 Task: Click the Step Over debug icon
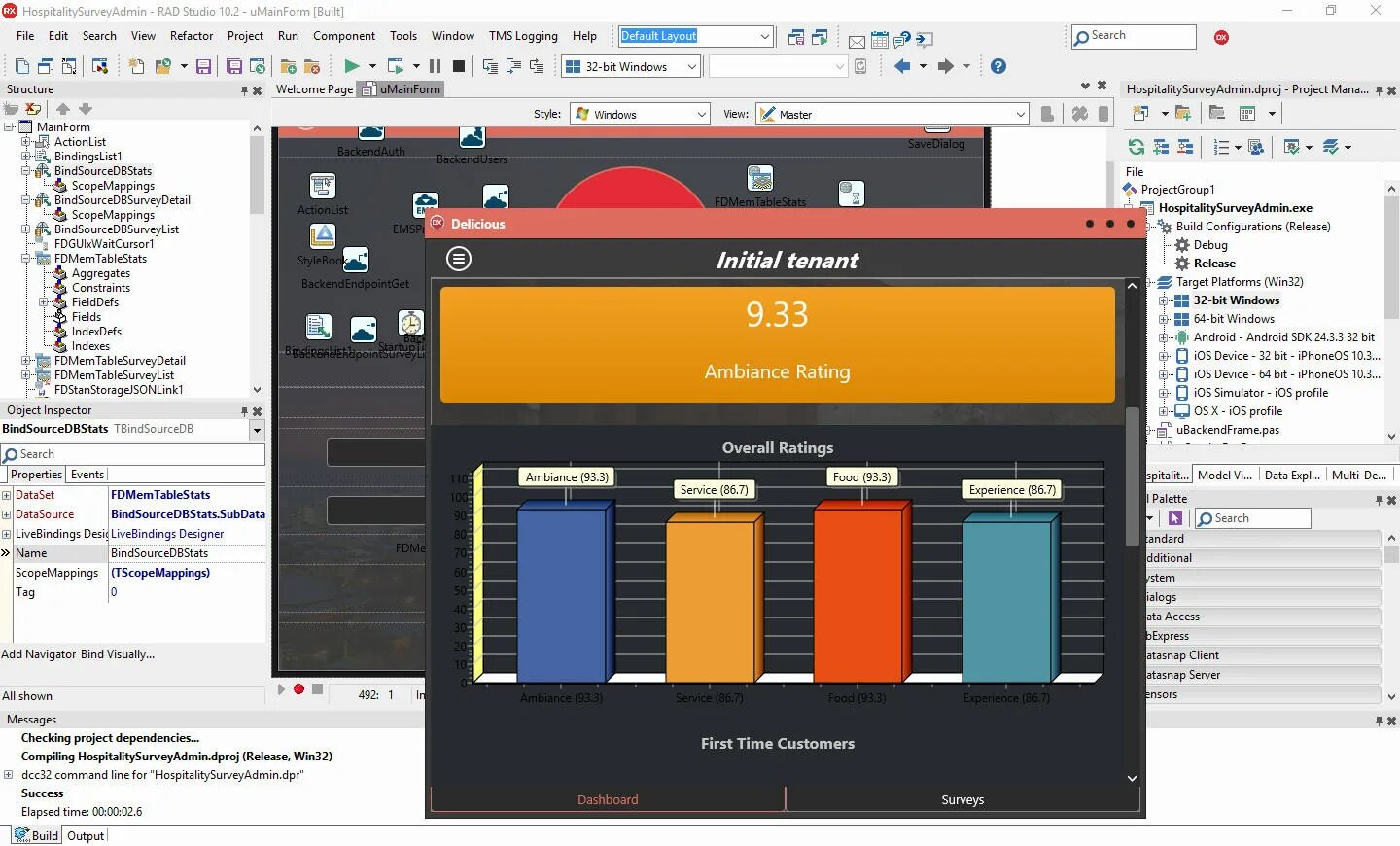click(x=513, y=66)
